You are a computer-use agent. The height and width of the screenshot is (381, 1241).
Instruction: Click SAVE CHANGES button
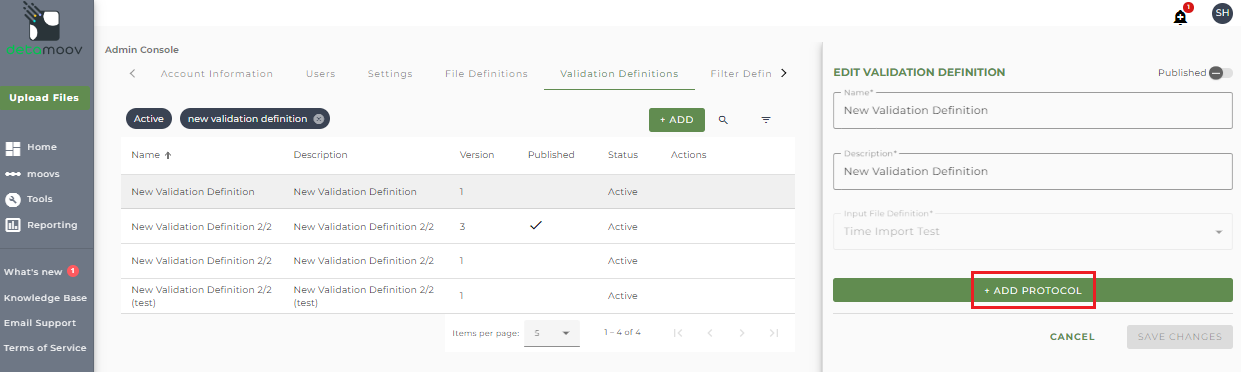[x=1179, y=337]
